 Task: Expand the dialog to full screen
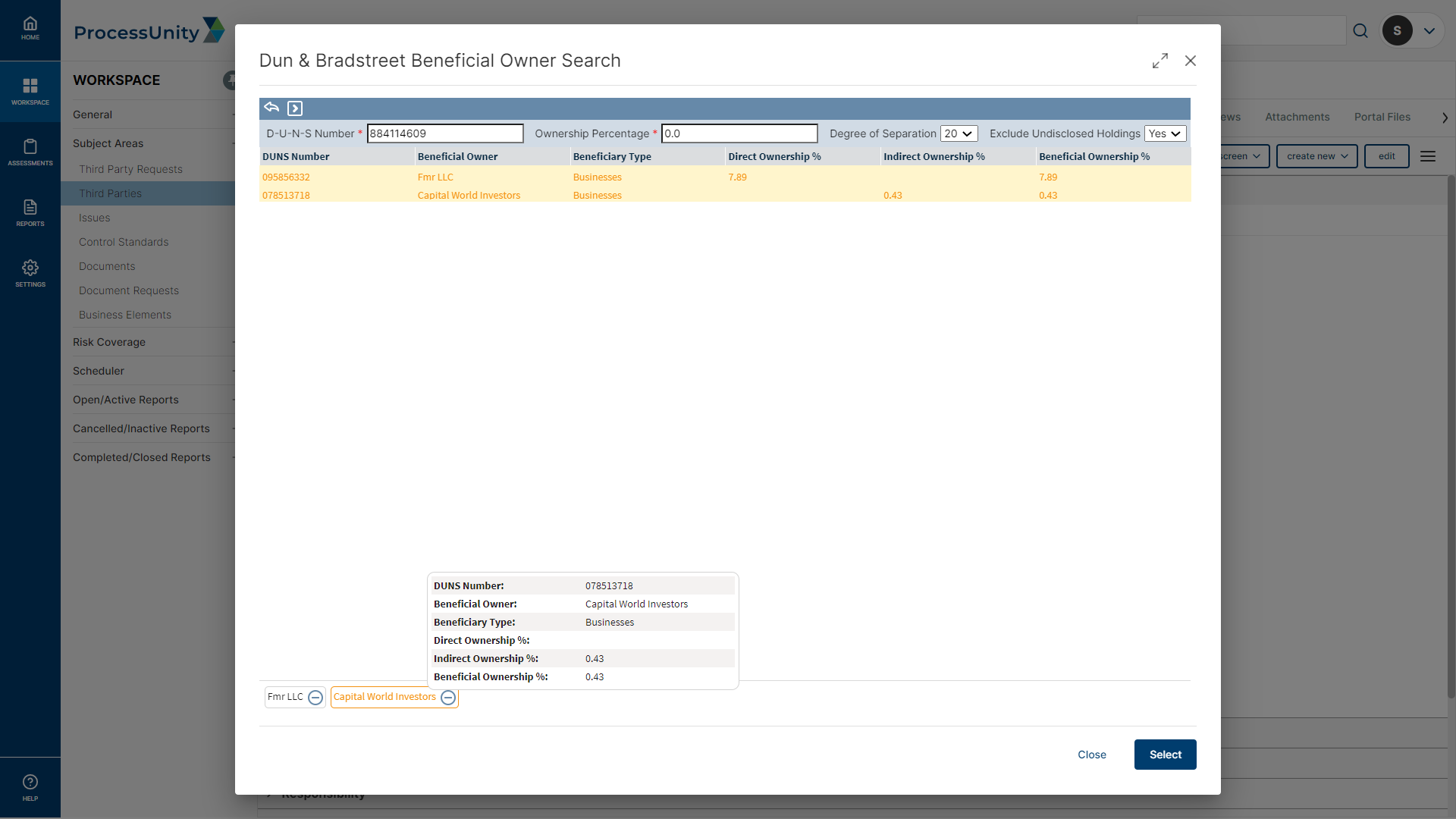(x=1160, y=61)
